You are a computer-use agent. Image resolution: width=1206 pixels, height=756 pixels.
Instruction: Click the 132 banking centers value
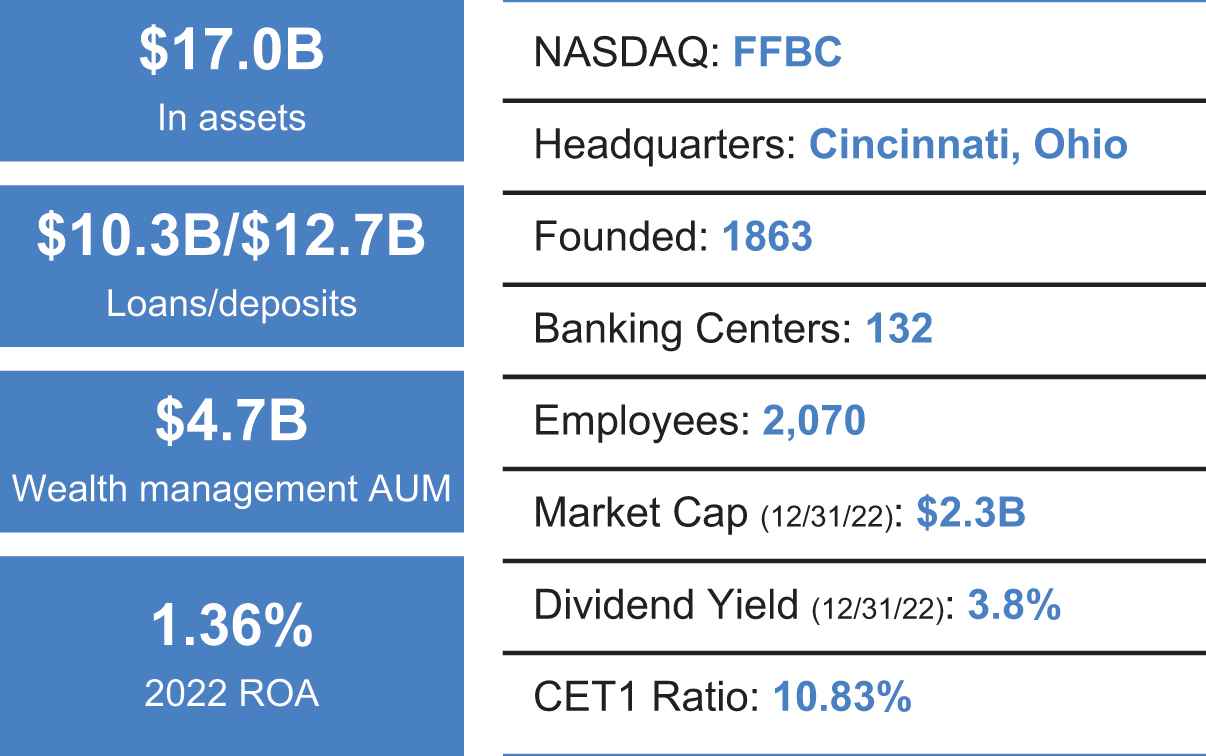(899, 329)
